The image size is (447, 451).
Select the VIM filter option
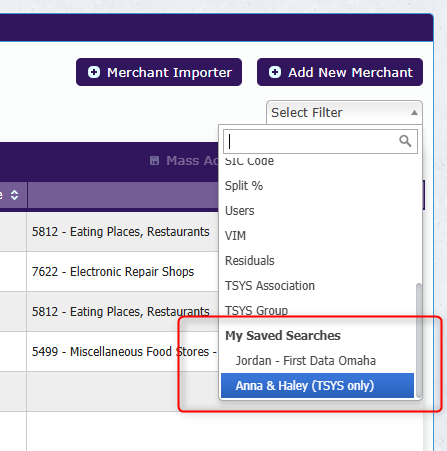tap(317, 236)
